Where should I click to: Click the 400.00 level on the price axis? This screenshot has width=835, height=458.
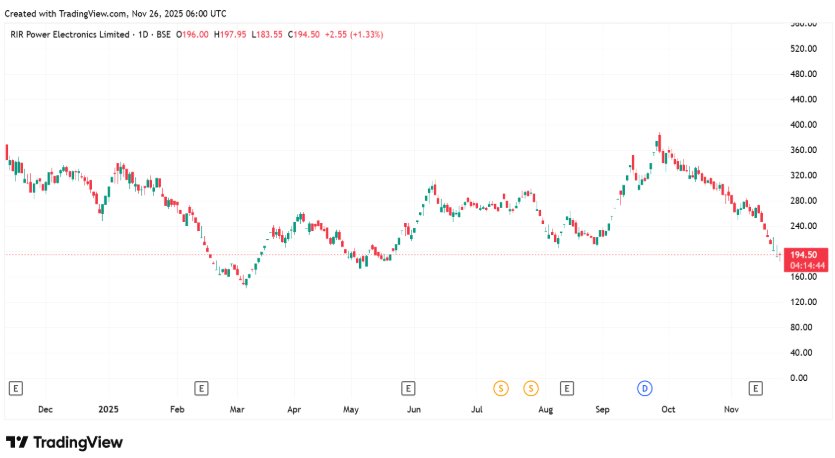[804, 125]
